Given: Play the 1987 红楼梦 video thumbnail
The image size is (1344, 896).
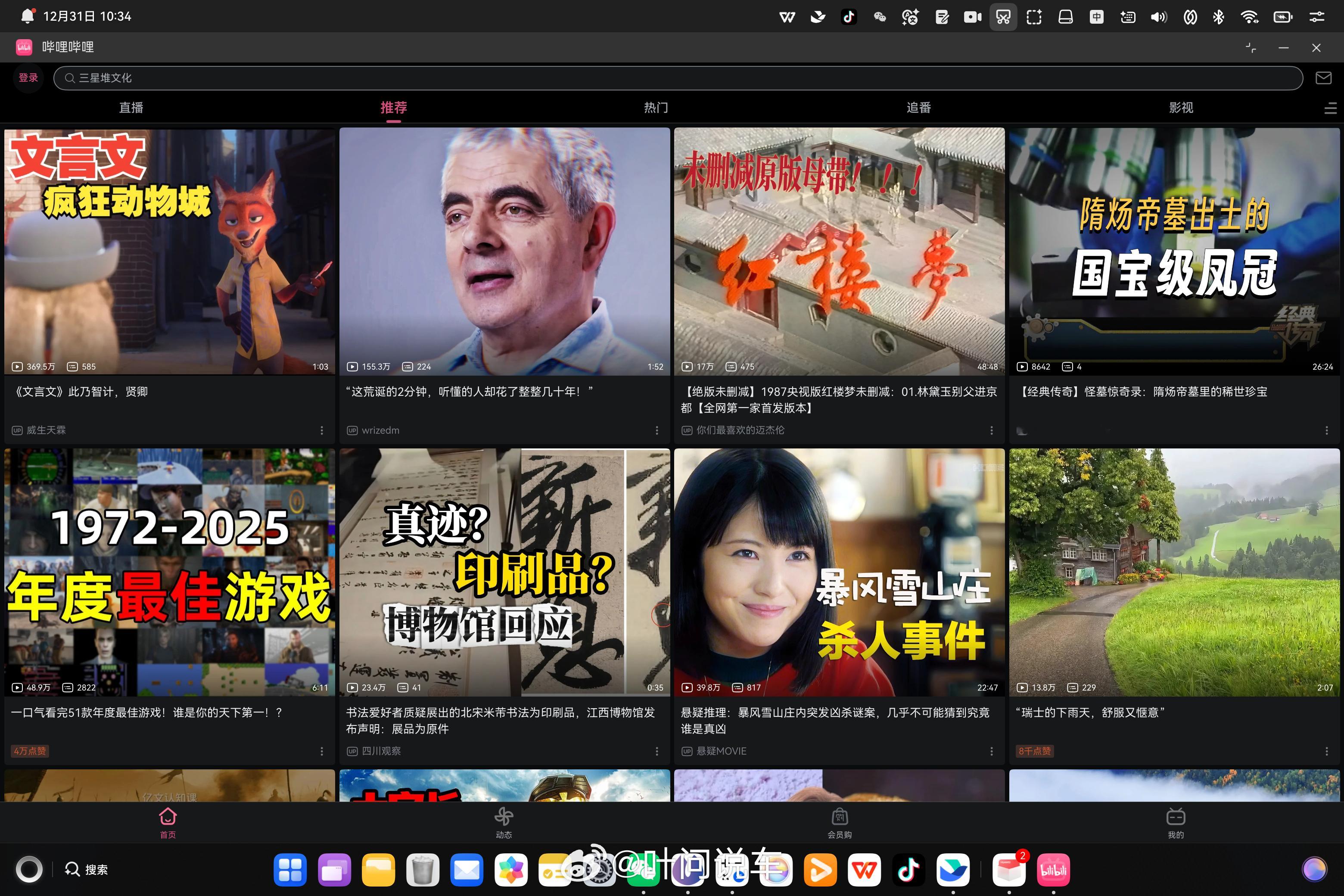Looking at the screenshot, I should (839, 252).
